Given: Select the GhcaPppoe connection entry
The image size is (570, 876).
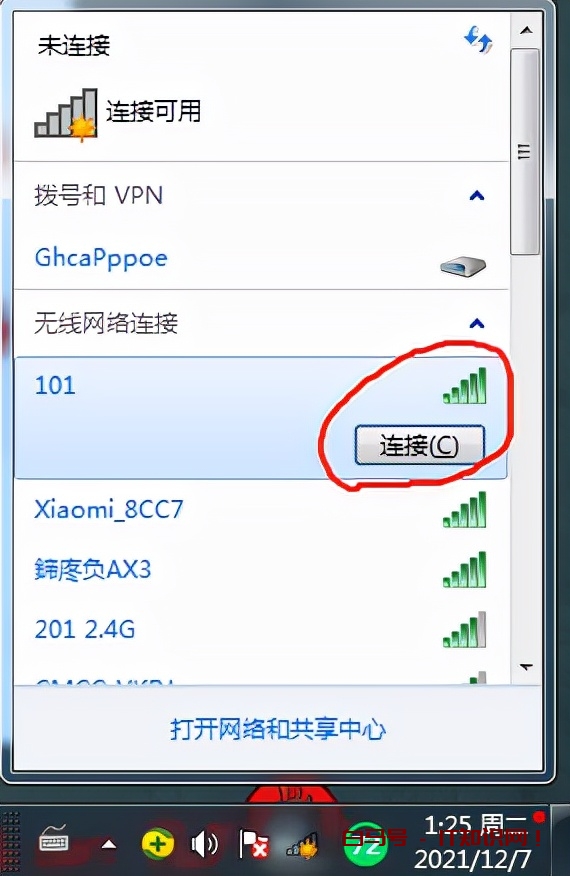Looking at the screenshot, I should 261,259.
